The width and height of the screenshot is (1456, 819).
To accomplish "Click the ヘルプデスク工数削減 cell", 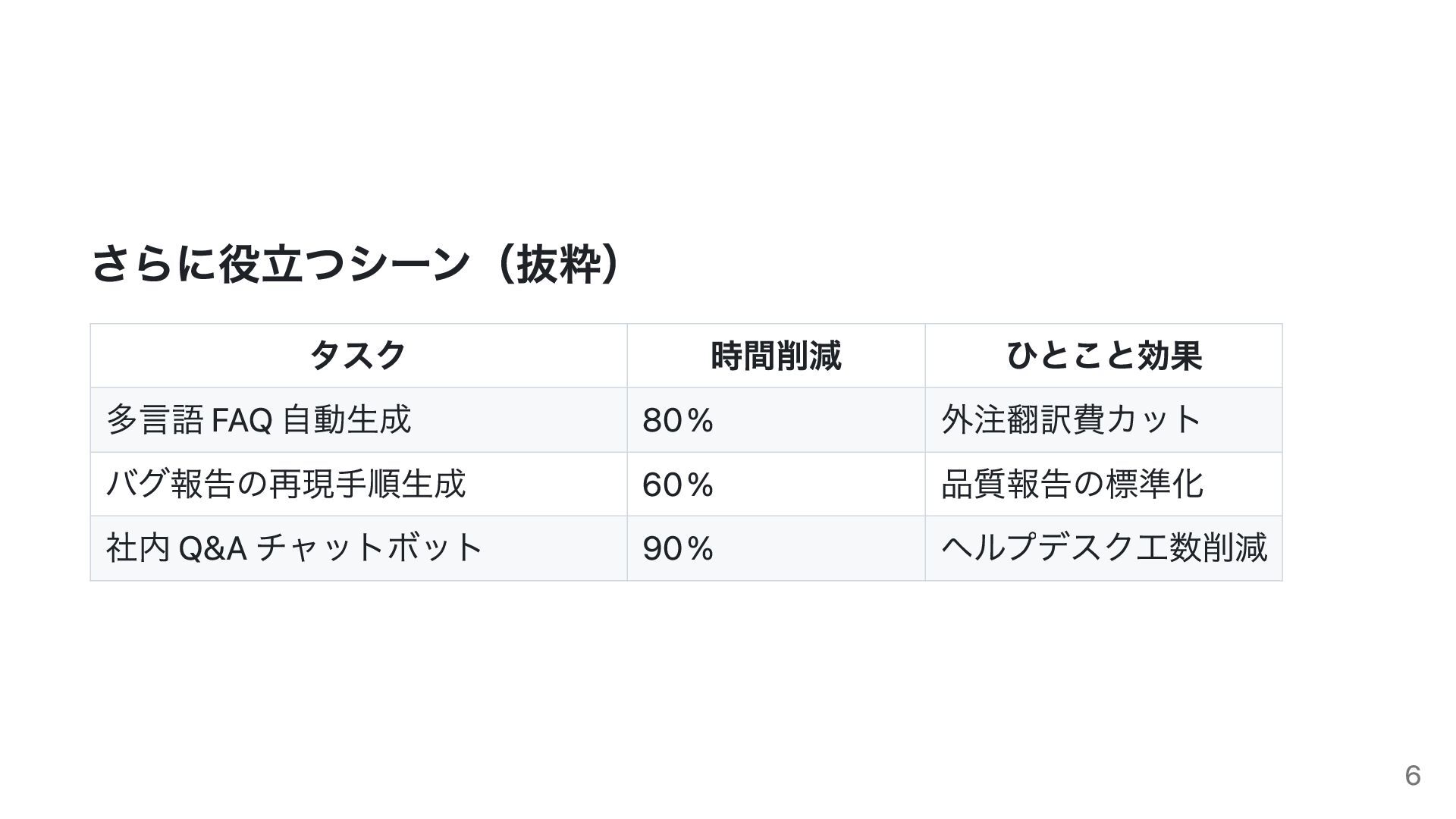I will point(1103,548).
